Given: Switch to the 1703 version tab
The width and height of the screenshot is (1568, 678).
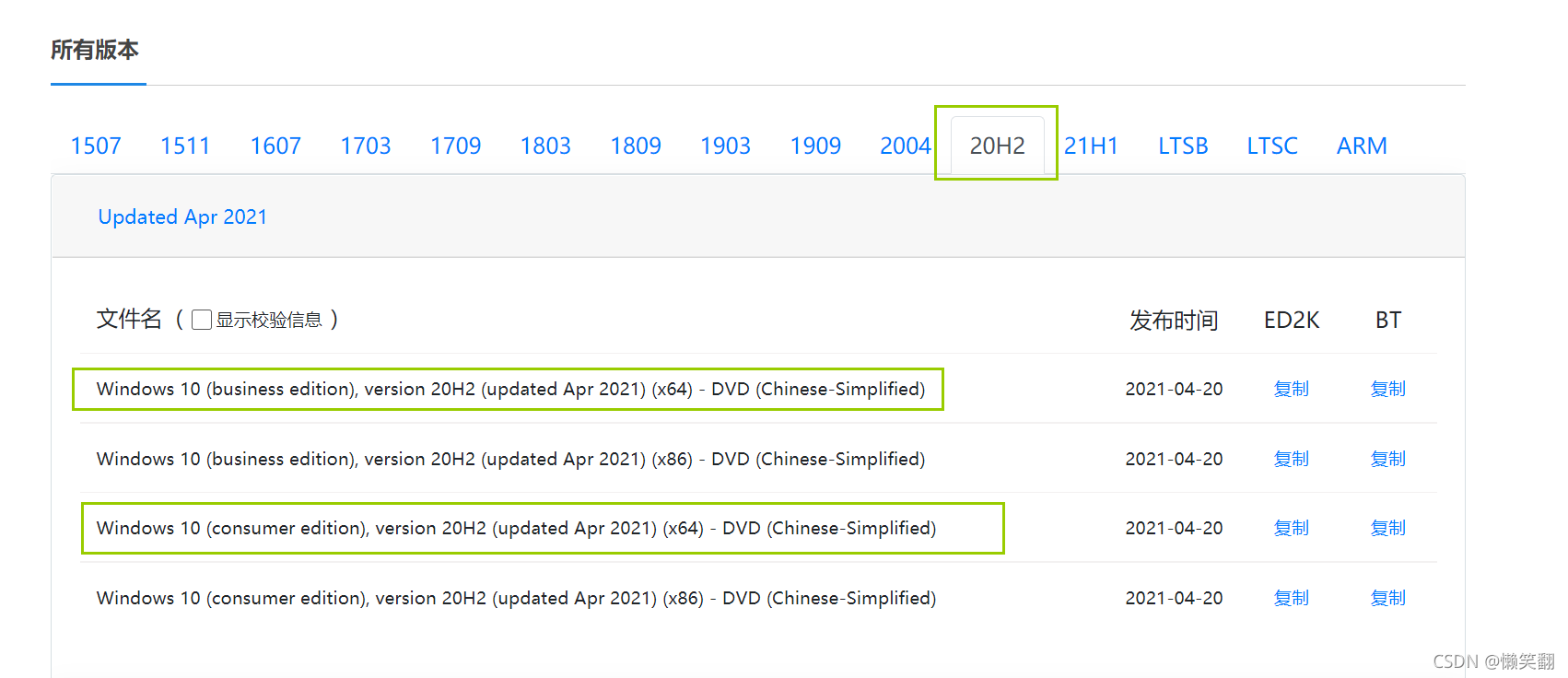Looking at the screenshot, I should (x=366, y=146).
